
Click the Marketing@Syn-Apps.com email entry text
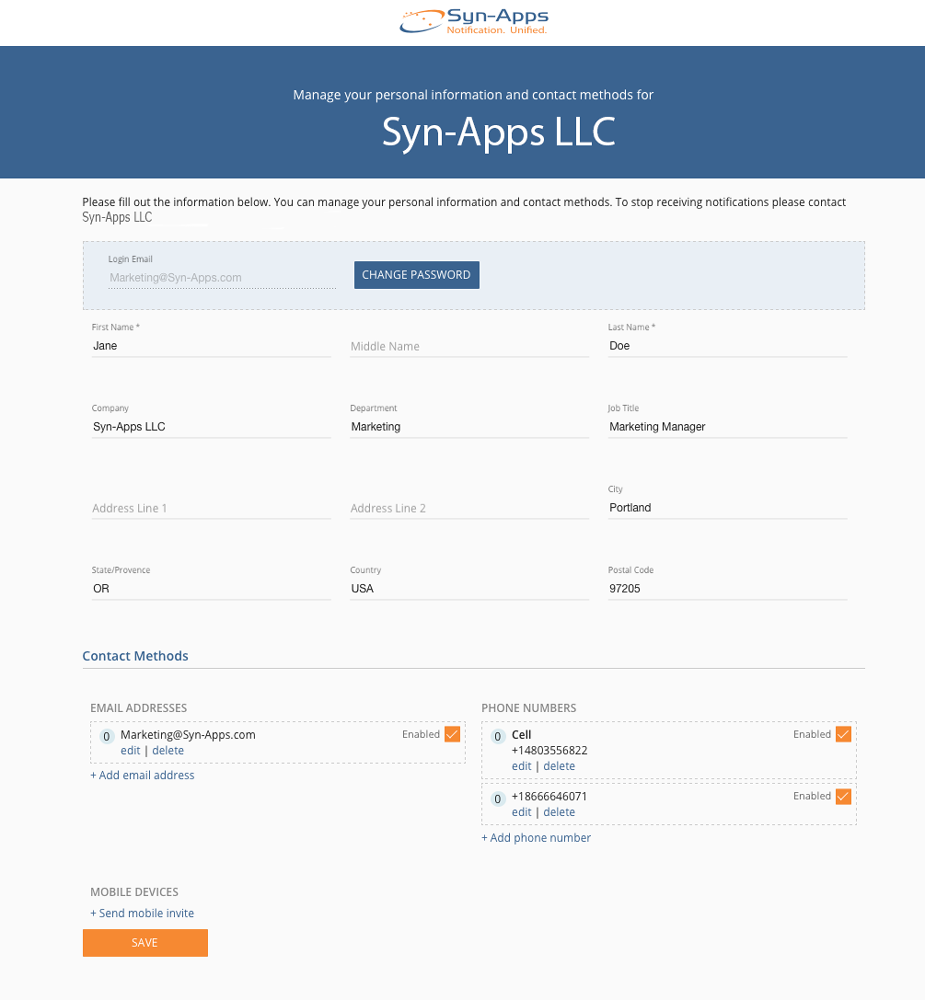tap(188, 735)
